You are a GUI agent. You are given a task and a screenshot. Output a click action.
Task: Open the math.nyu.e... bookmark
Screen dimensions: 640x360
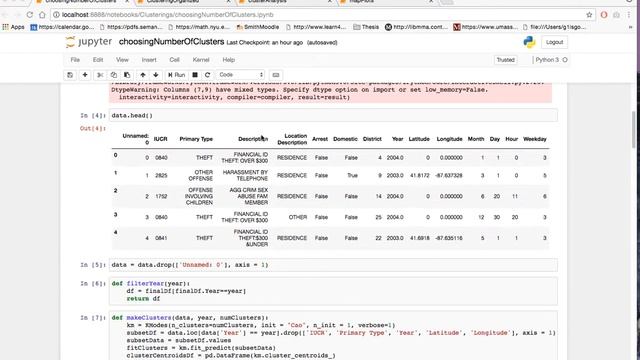tap(199, 27)
